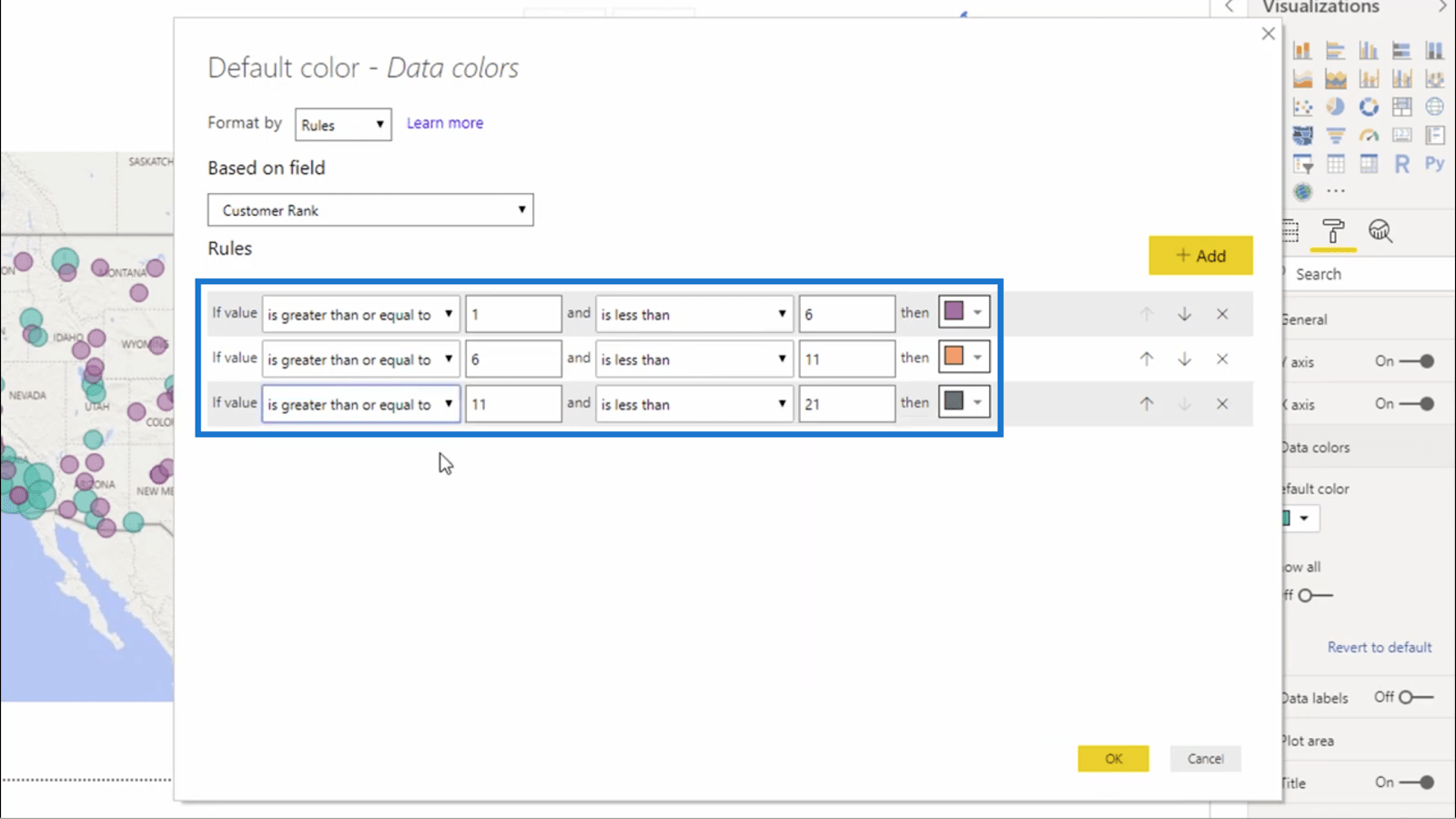This screenshot has height=819, width=1456.
Task: Pick the gray color for third rule
Action: tap(964, 401)
